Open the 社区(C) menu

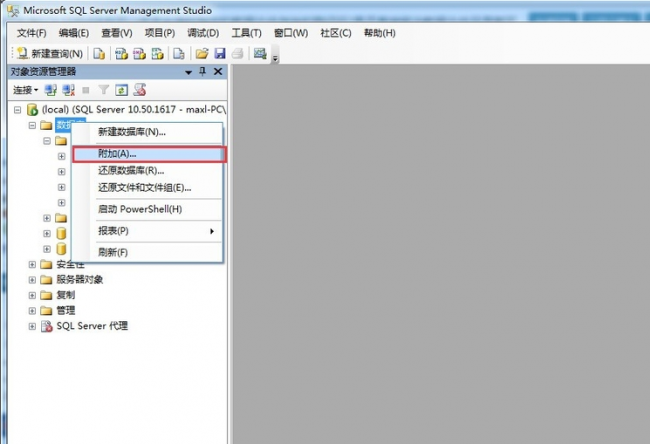coord(336,33)
